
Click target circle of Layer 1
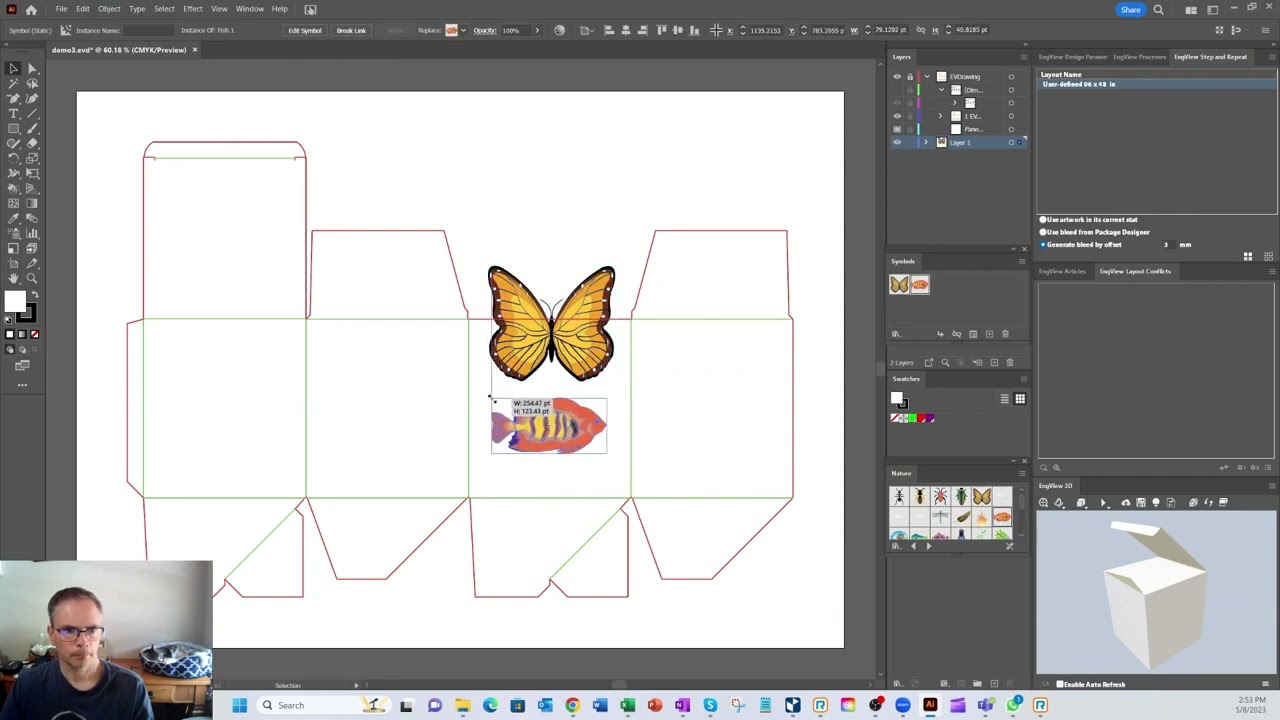[1011, 143]
